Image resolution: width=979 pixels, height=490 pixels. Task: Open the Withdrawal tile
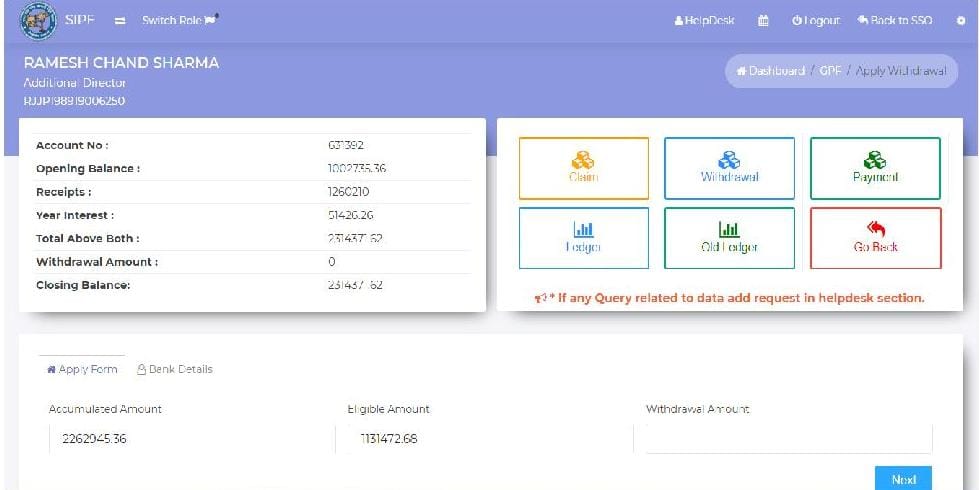[729, 168]
